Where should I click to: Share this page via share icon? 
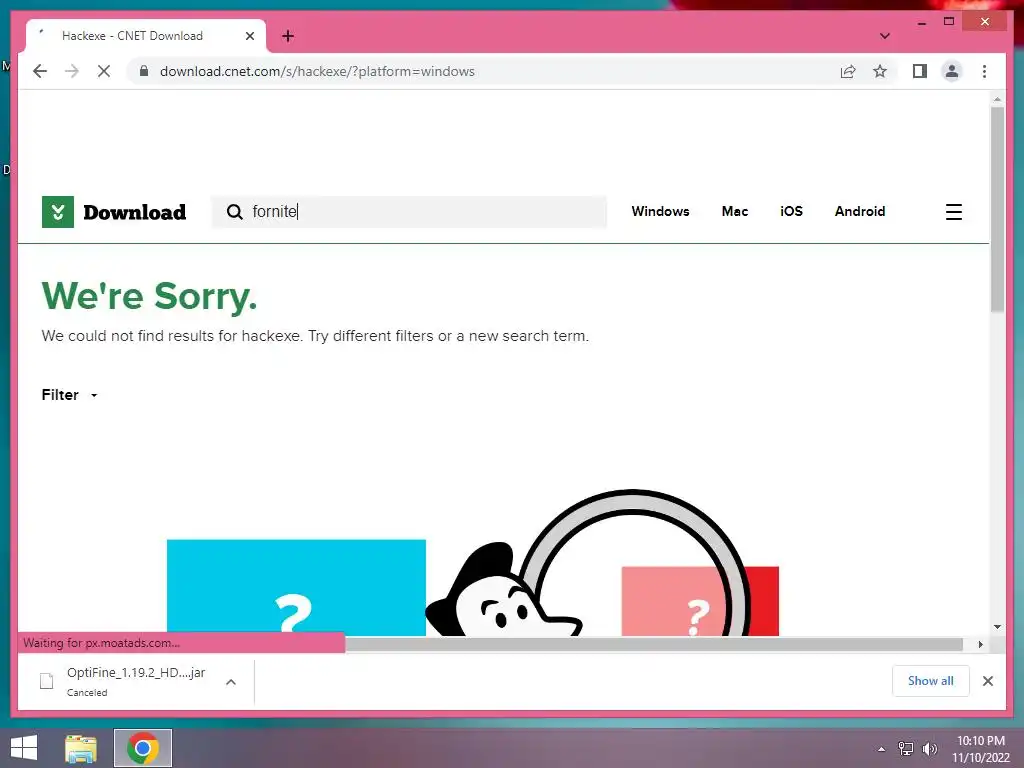pyautogui.click(x=848, y=71)
